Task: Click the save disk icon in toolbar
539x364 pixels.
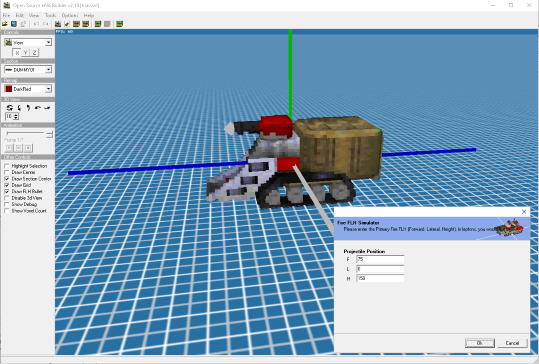Action: click(x=14, y=24)
